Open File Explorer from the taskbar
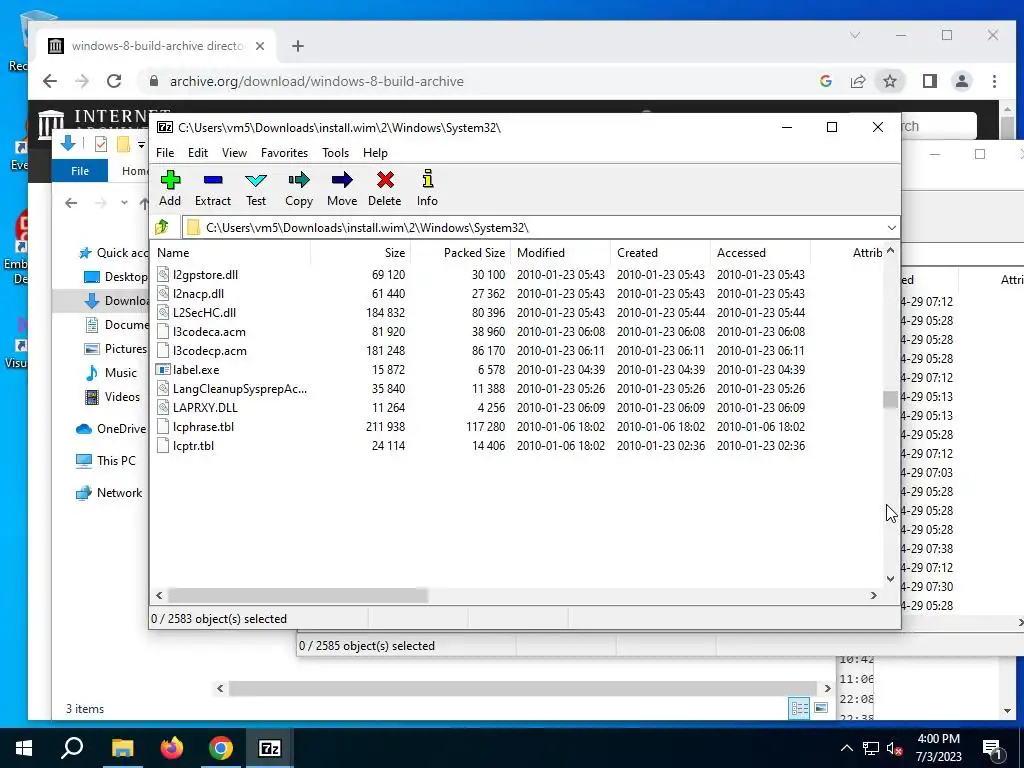Screen dimensions: 1024x768 click(122, 748)
